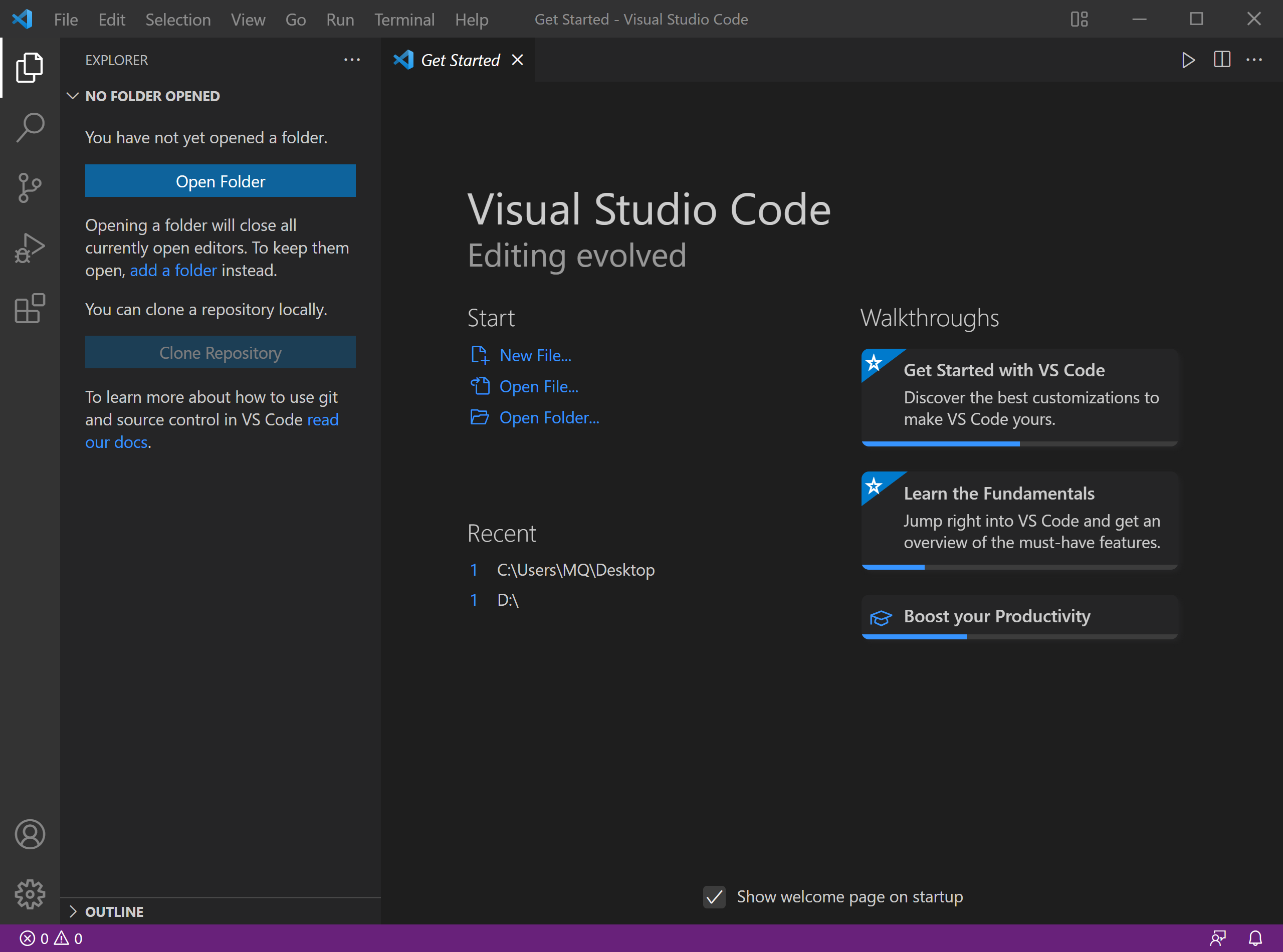Click the 'Walkthroughs' heading
The height and width of the screenshot is (952, 1283).
point(930,318)
